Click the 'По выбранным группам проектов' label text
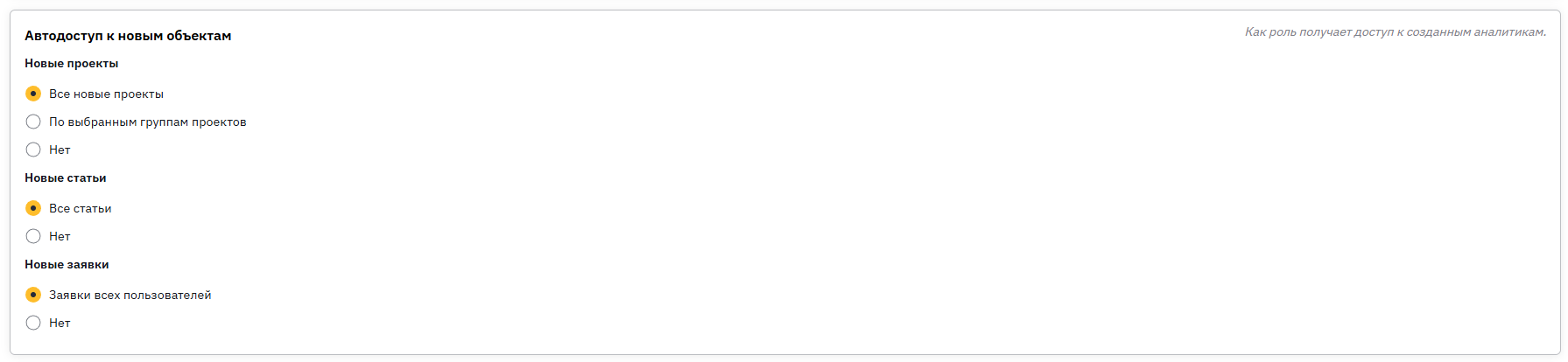Screen dimensions: 1568x362 (148, 122)
